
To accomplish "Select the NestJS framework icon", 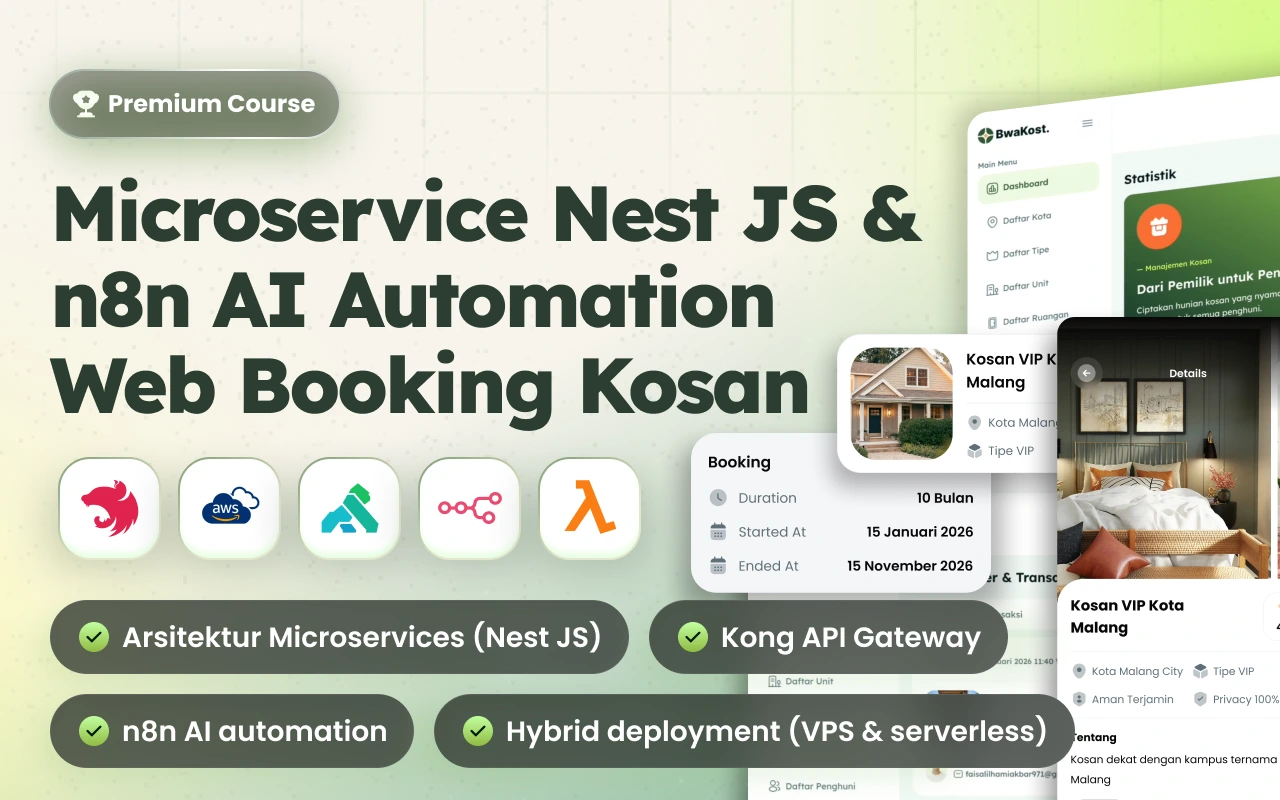I will 109,508.
